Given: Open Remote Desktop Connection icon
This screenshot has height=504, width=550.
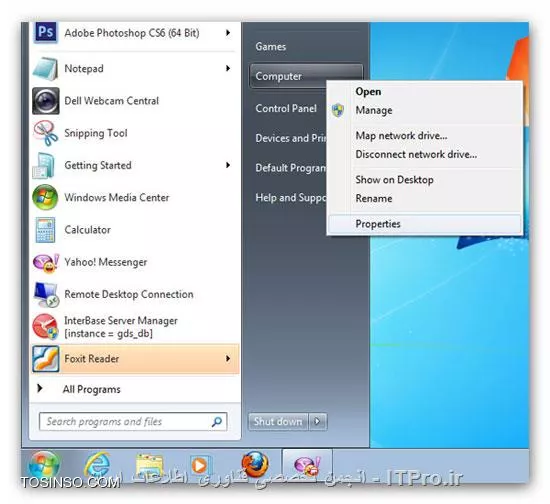Looking at the screenshot, I should tap(46, 294).
